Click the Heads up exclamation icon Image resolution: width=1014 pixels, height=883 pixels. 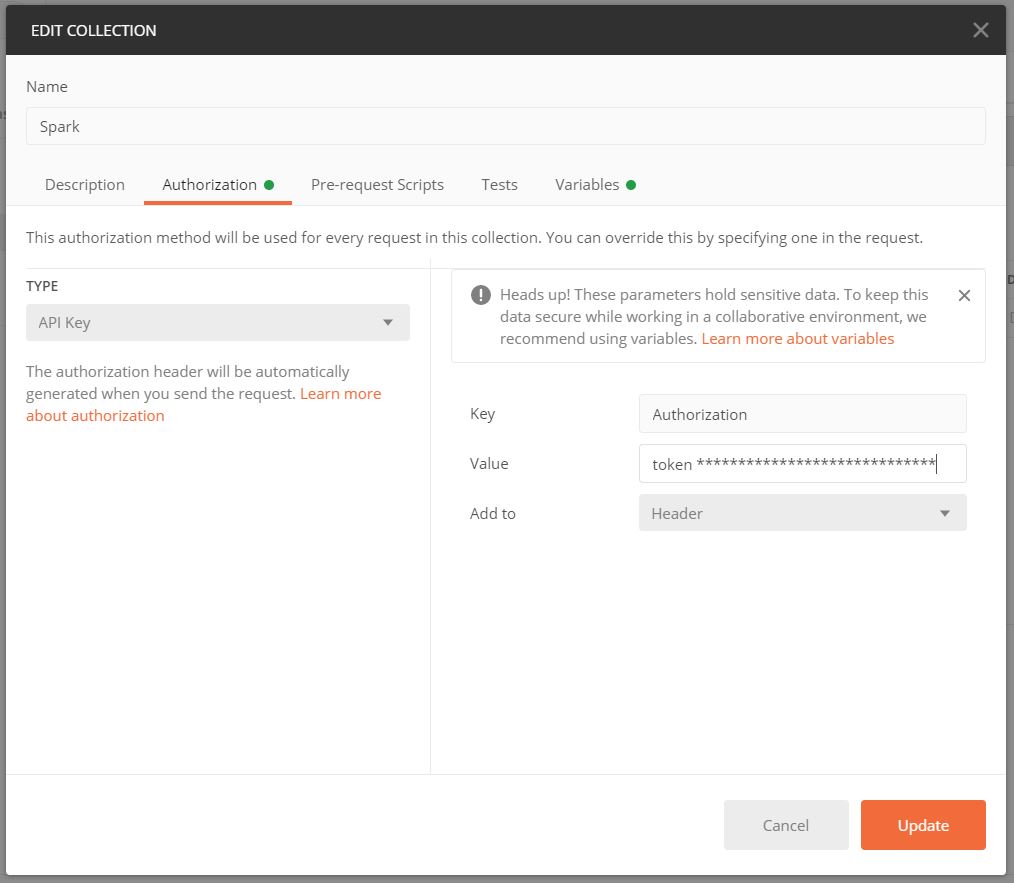pos(481,295)
